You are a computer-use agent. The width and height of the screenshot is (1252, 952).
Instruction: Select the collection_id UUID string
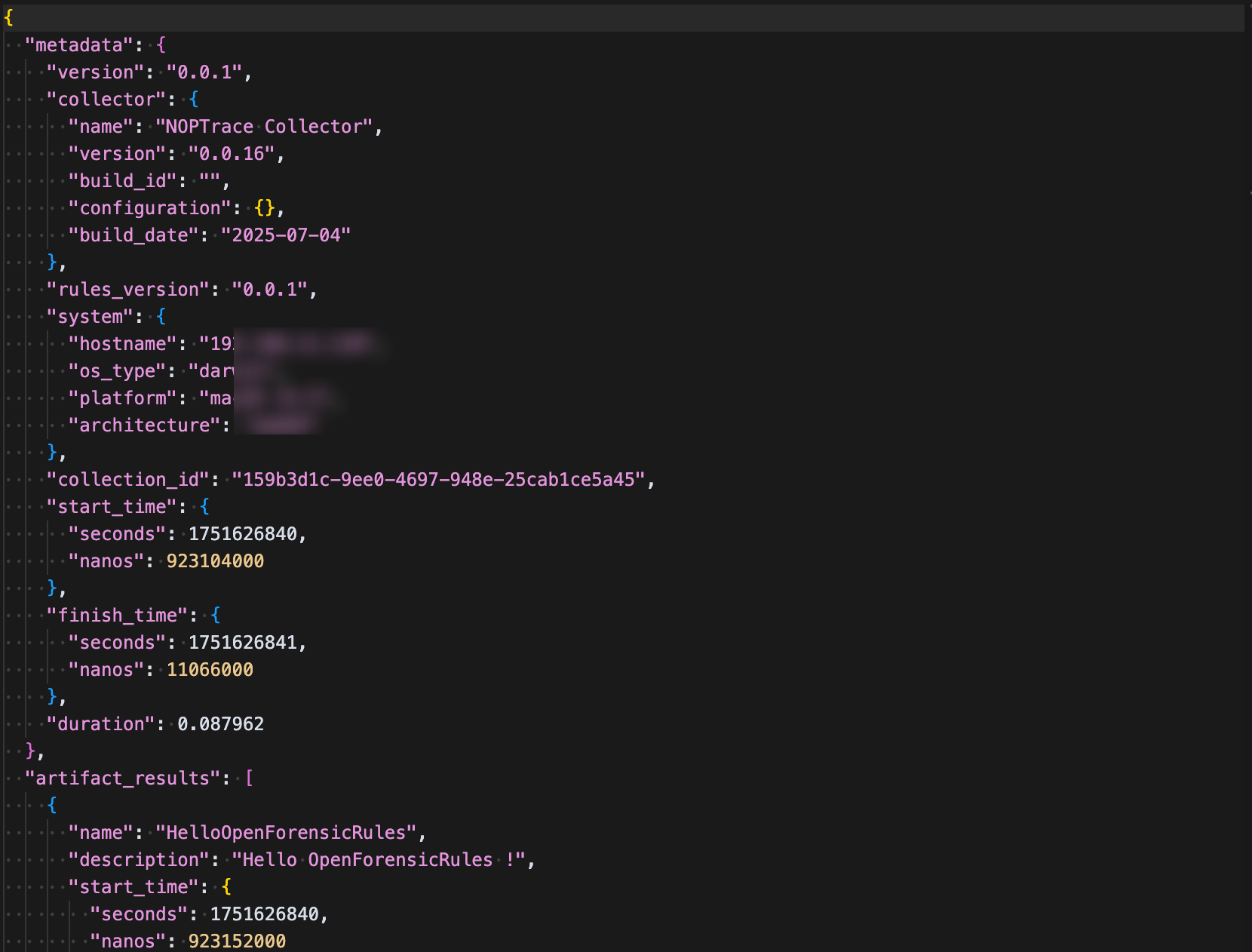tap(440, 479)
